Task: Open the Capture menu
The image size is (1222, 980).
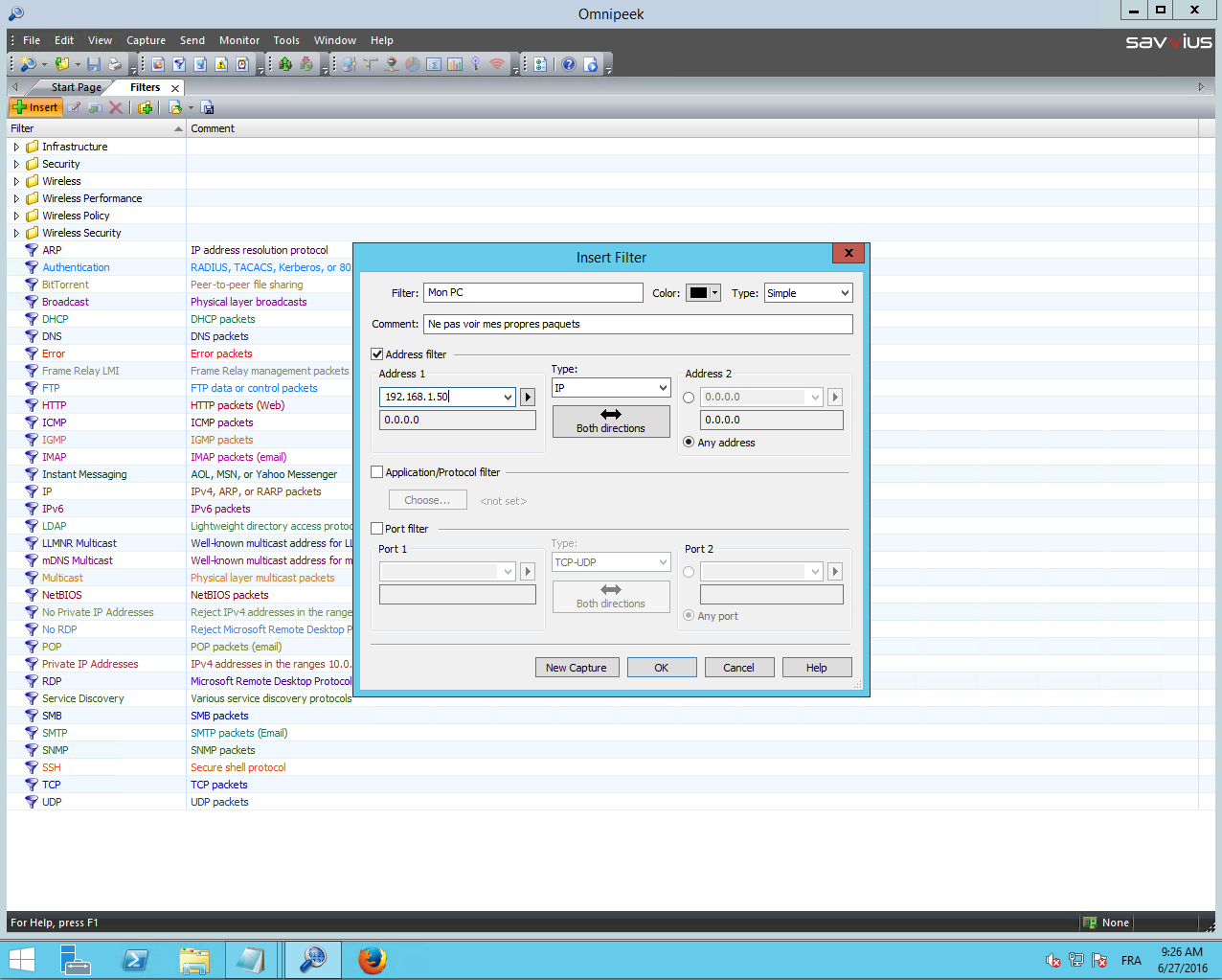Action: (146, 40)
